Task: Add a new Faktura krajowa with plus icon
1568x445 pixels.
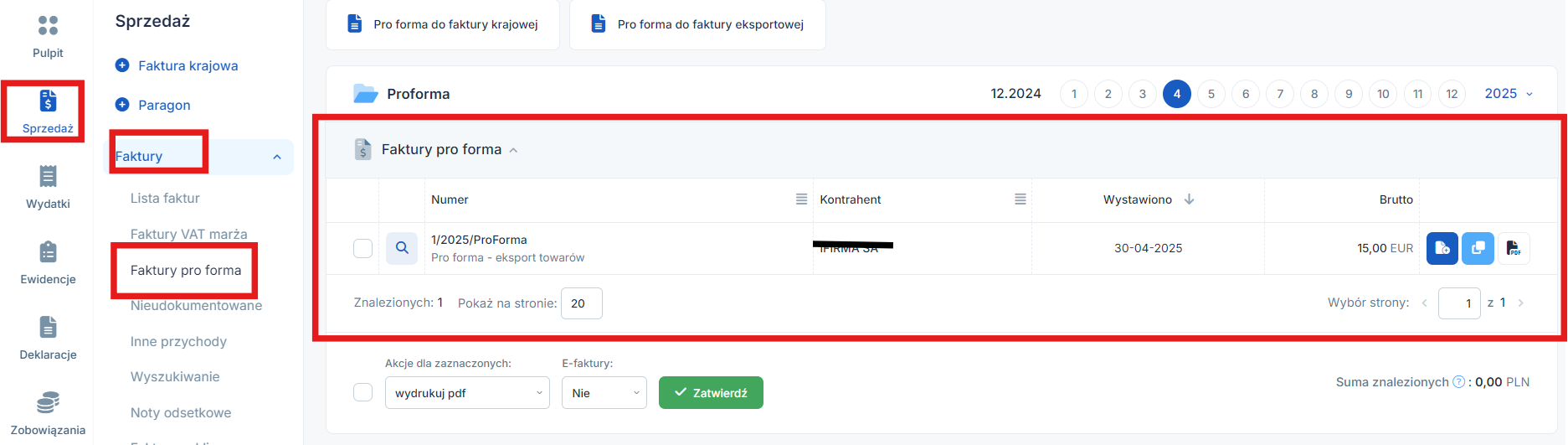Action: pos(122,65)
